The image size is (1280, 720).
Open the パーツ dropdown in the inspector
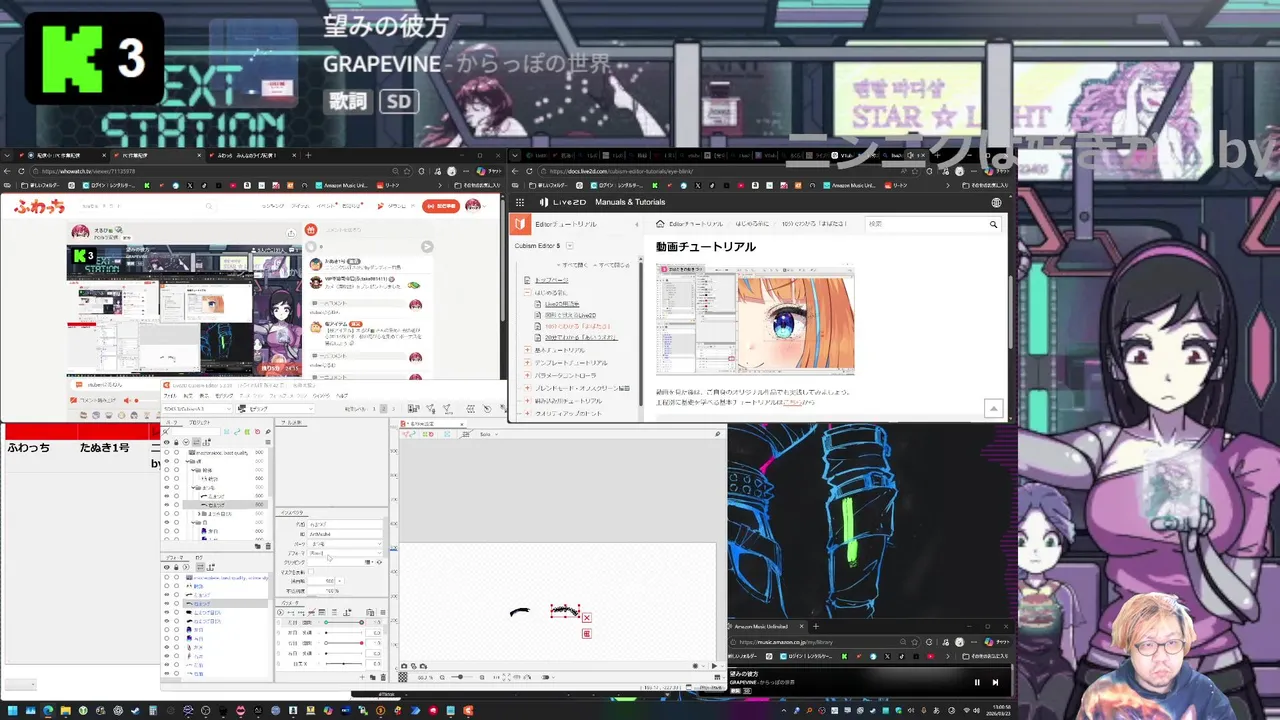[x=345, y=543]
